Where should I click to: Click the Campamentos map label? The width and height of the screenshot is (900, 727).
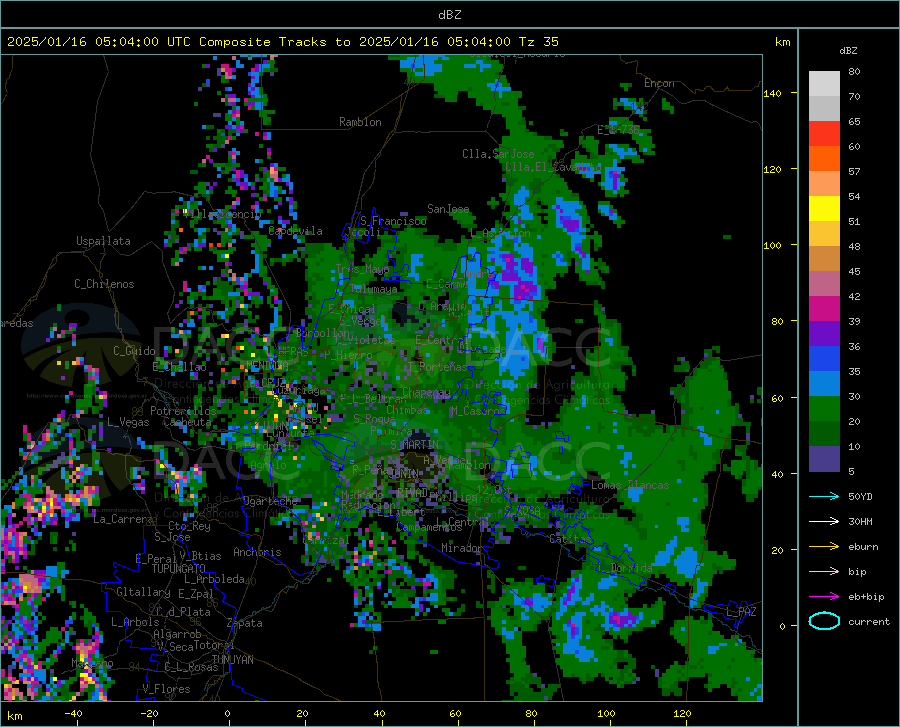pyautogui.click(x=429, y=527)
